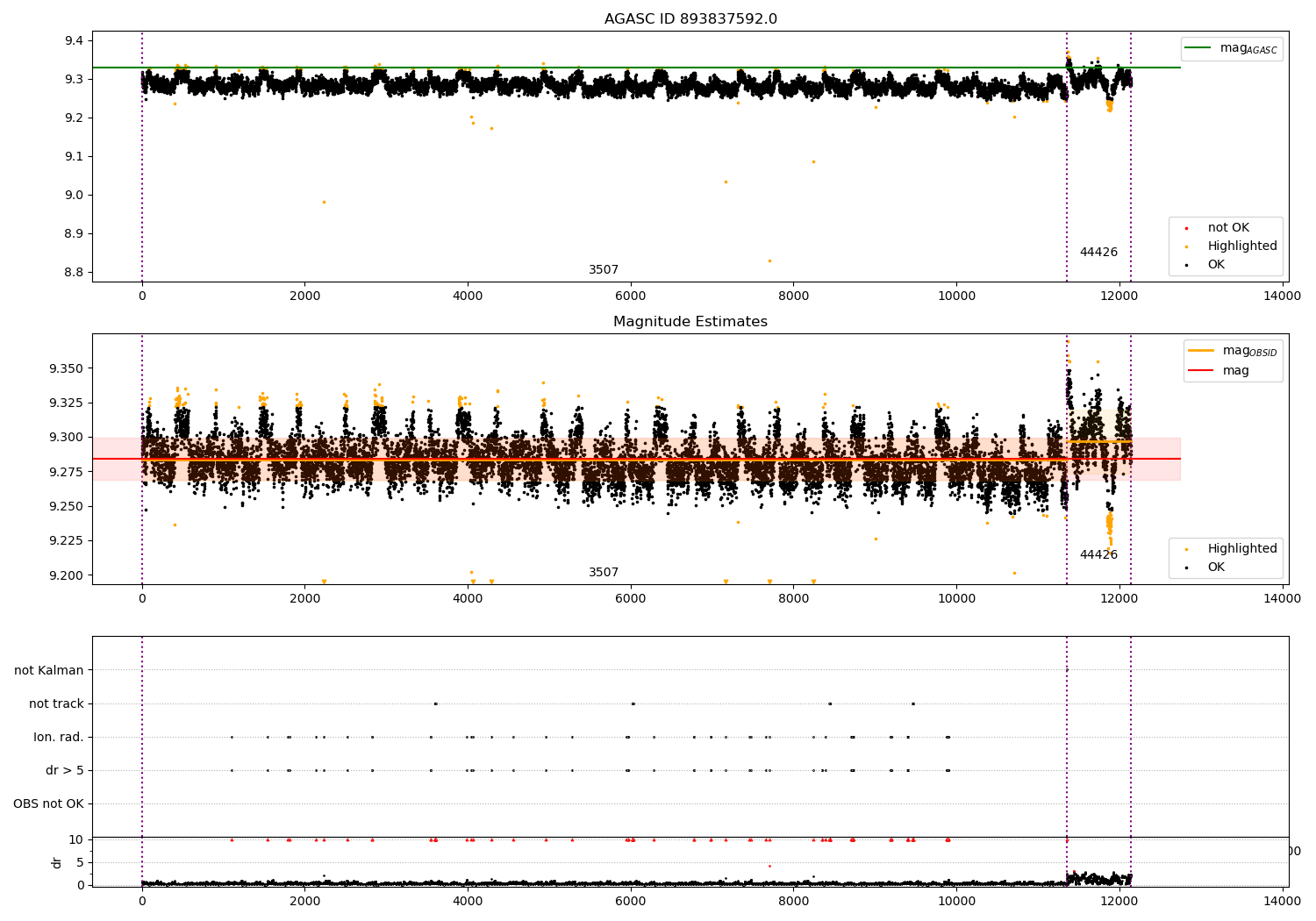Screen dimensions: 1316x921
Task: Click the 'dr' y-axis label
Action: [x=57, y=862]
